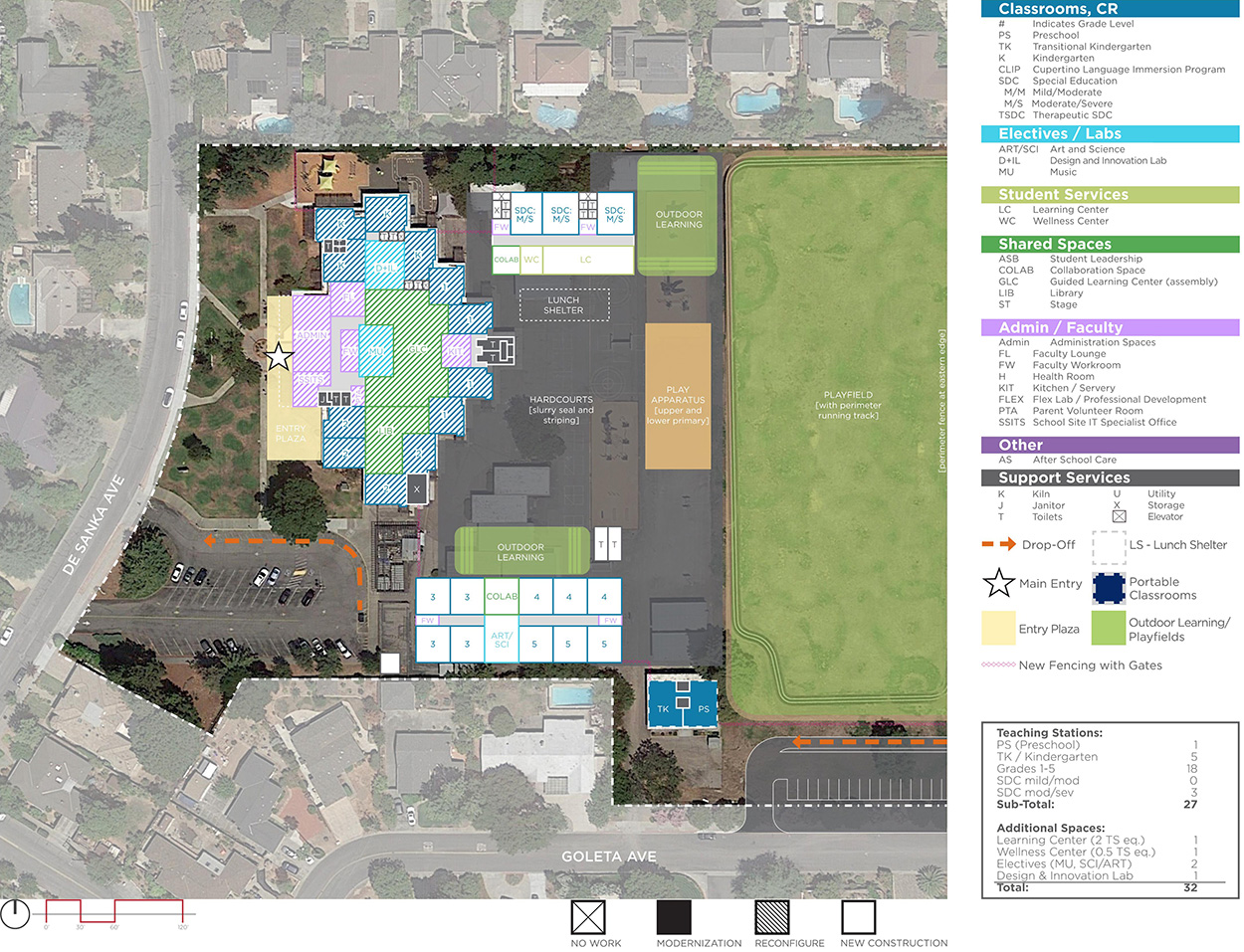Image resolution: width=1244 pixels, height=952 pixels.
Task: Select the Entry Plaza yellow swatch
Action: click(x=998, y=628)
